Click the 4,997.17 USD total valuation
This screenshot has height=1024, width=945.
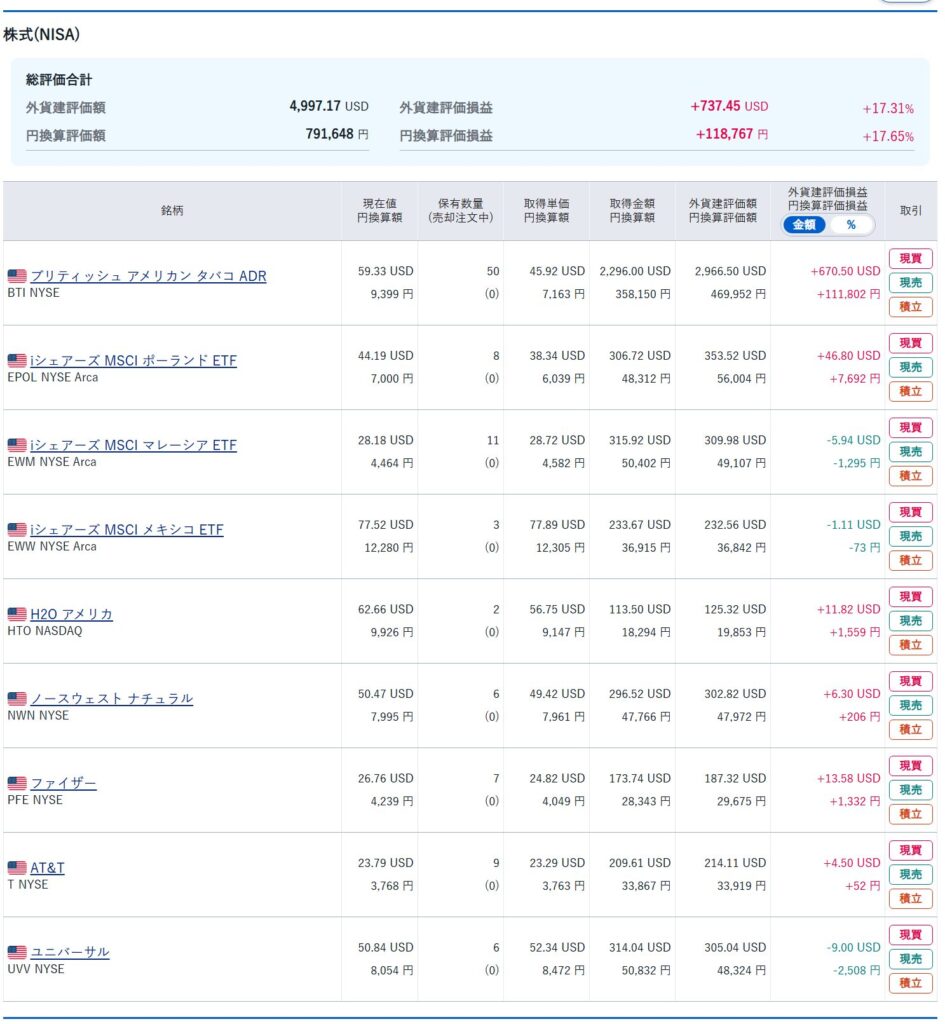[x=329, y=106]
